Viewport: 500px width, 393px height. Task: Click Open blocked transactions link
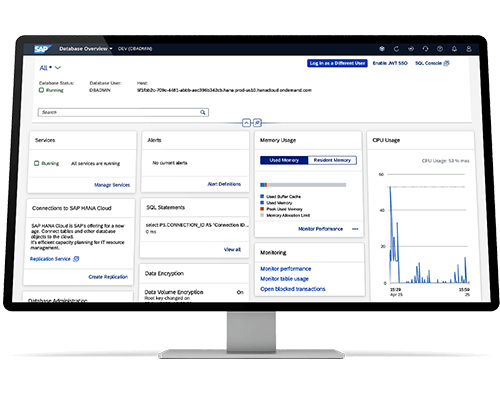pos(293,289)
